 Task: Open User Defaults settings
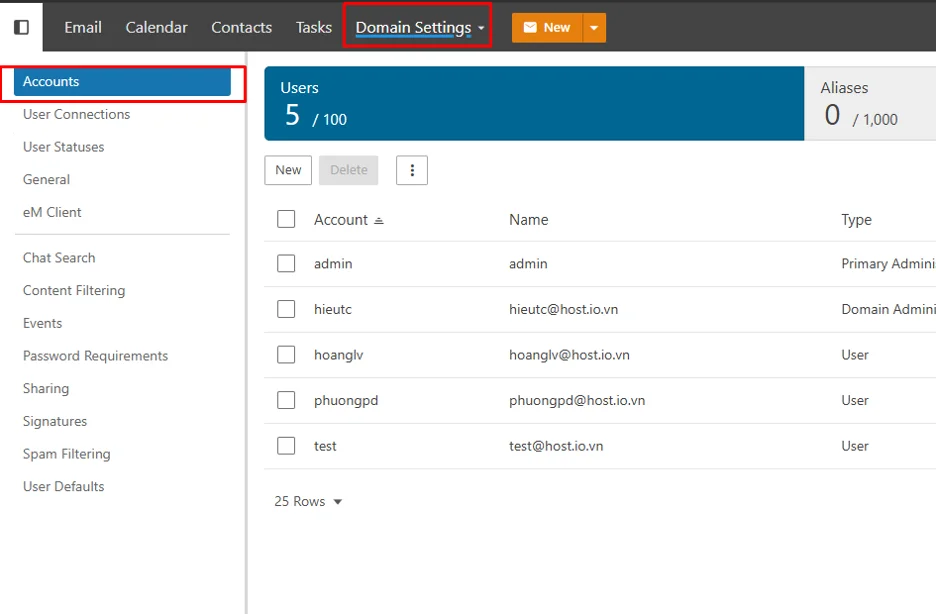tap(63, 487)
